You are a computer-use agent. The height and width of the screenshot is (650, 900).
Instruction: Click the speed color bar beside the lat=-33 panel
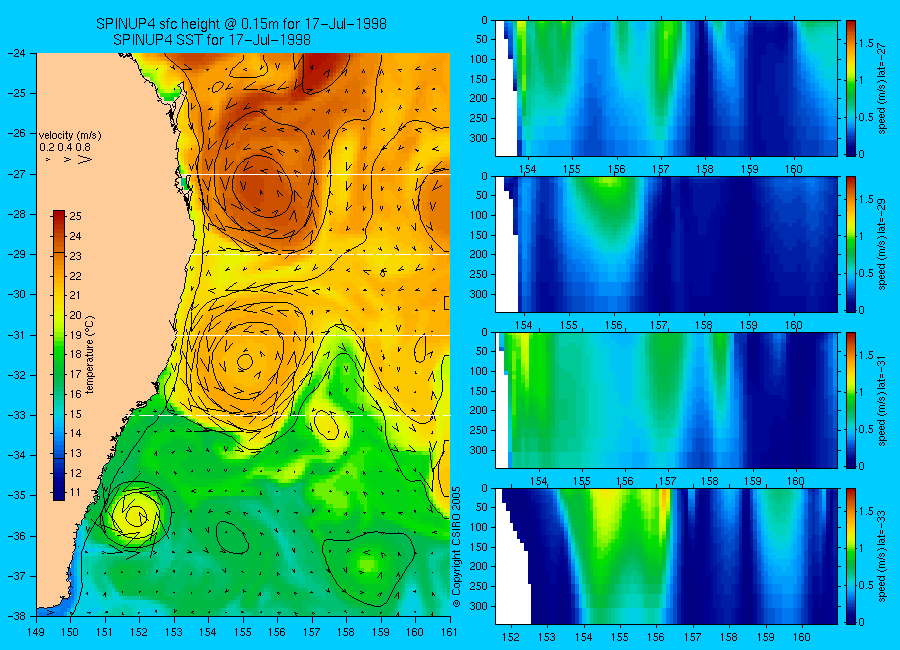pos(850,556)
